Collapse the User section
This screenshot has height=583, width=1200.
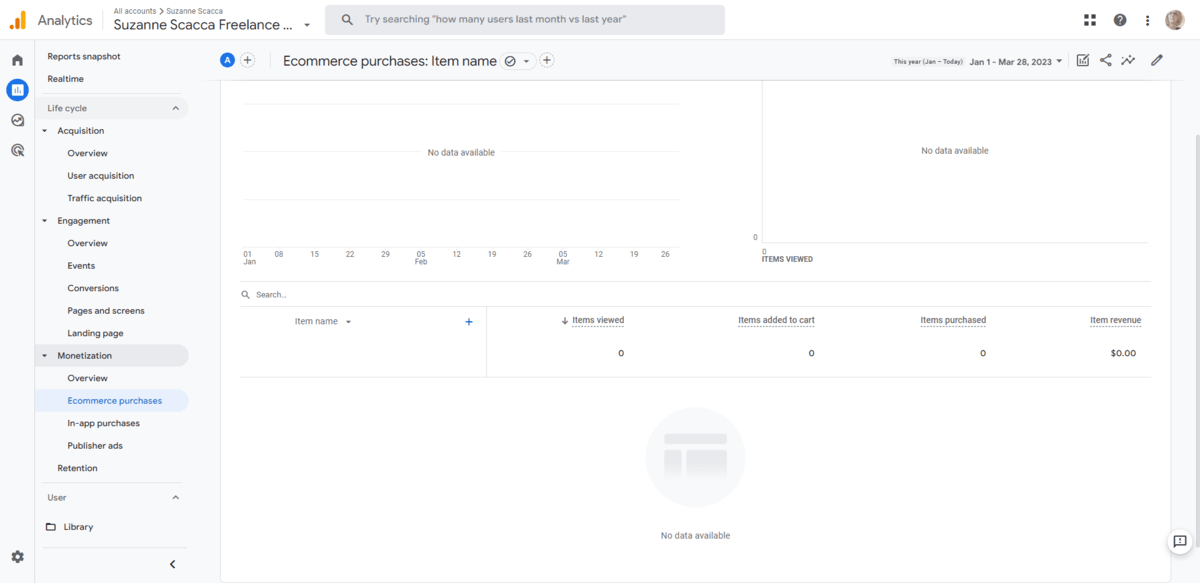coord(175,497)
